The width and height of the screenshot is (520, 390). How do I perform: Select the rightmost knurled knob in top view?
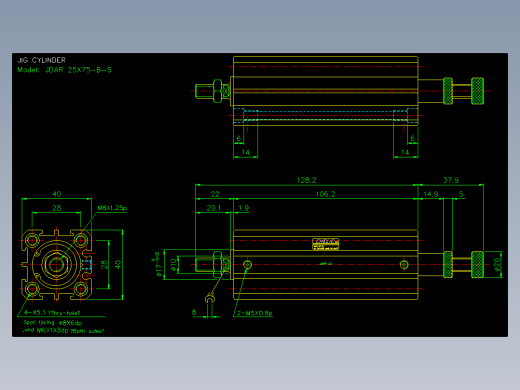point(477,91)
